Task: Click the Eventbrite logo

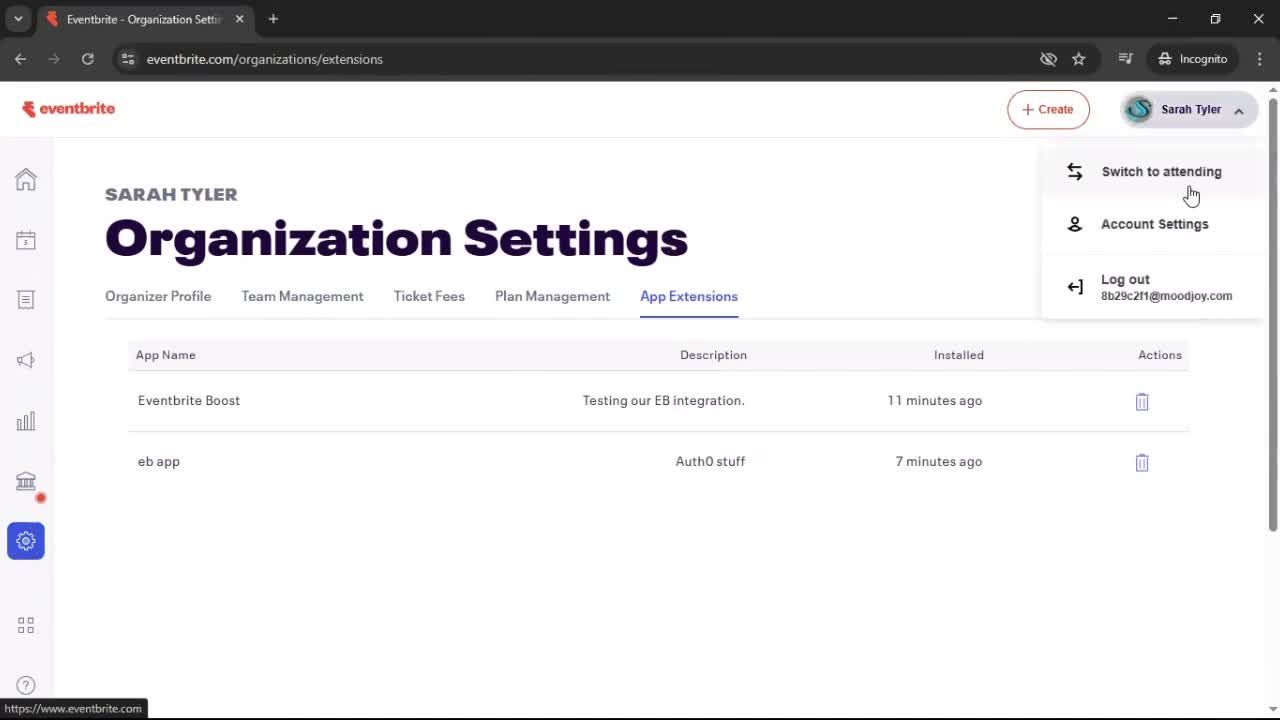Action: point(69,109)
